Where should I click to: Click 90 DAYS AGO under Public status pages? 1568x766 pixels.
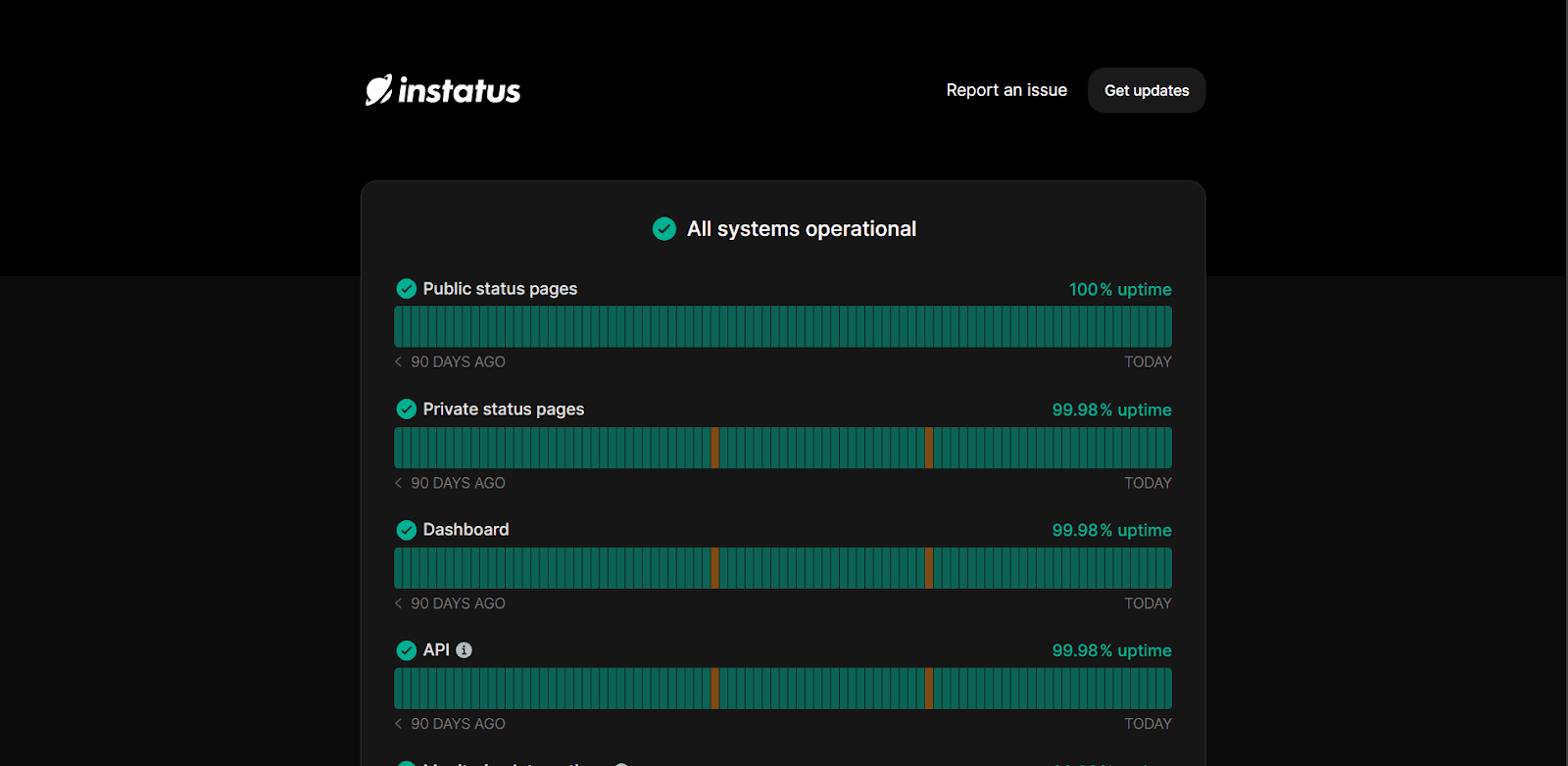click(x=458, y=362)
